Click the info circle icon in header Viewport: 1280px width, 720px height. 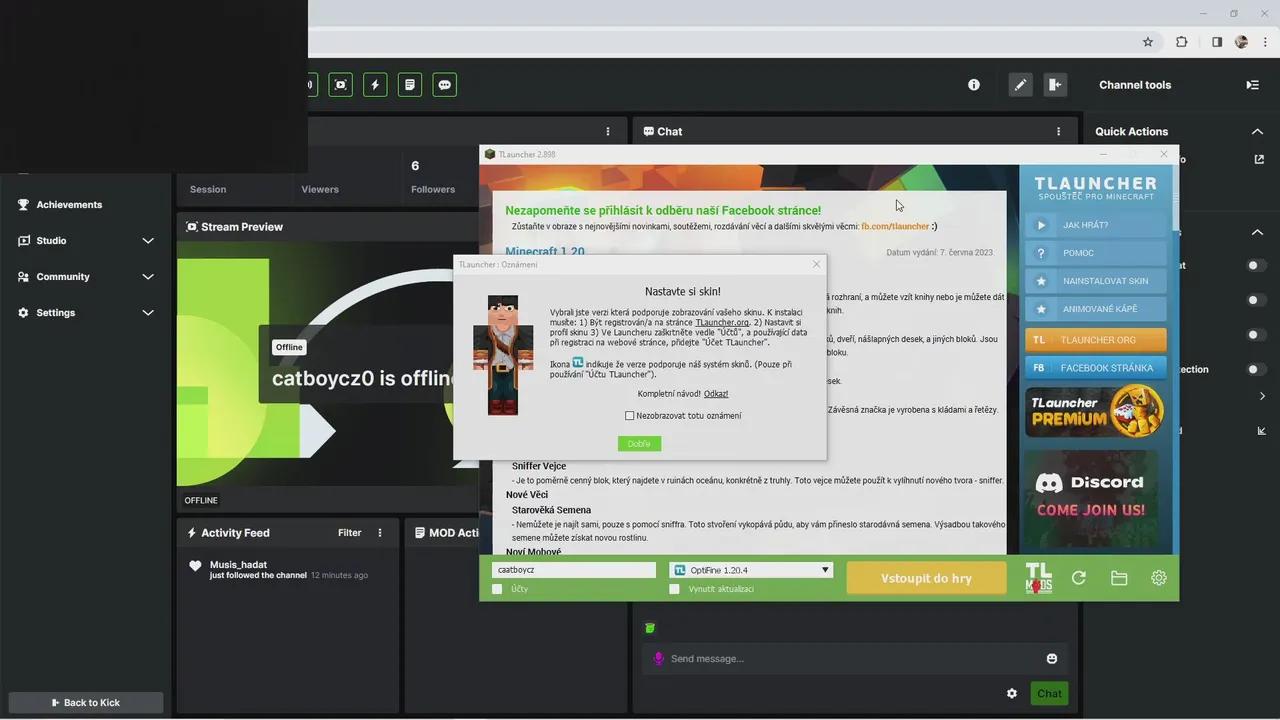tap(974, 85)
